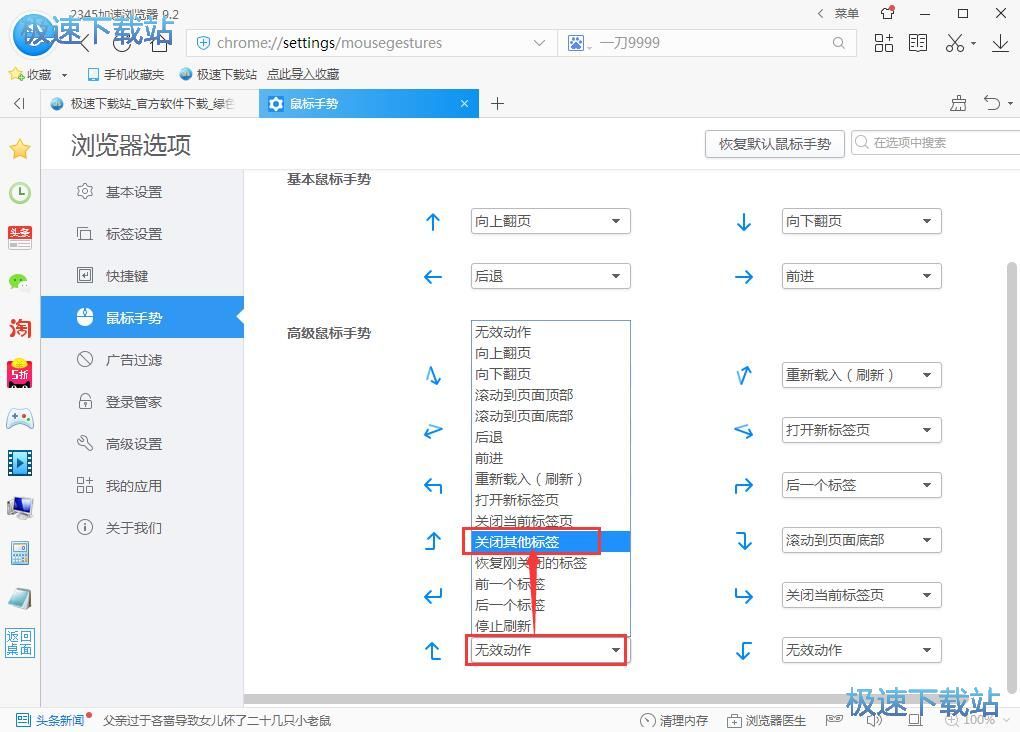Open 头条新闻 in status bar
1020x732 pixels.
[51, 720]
